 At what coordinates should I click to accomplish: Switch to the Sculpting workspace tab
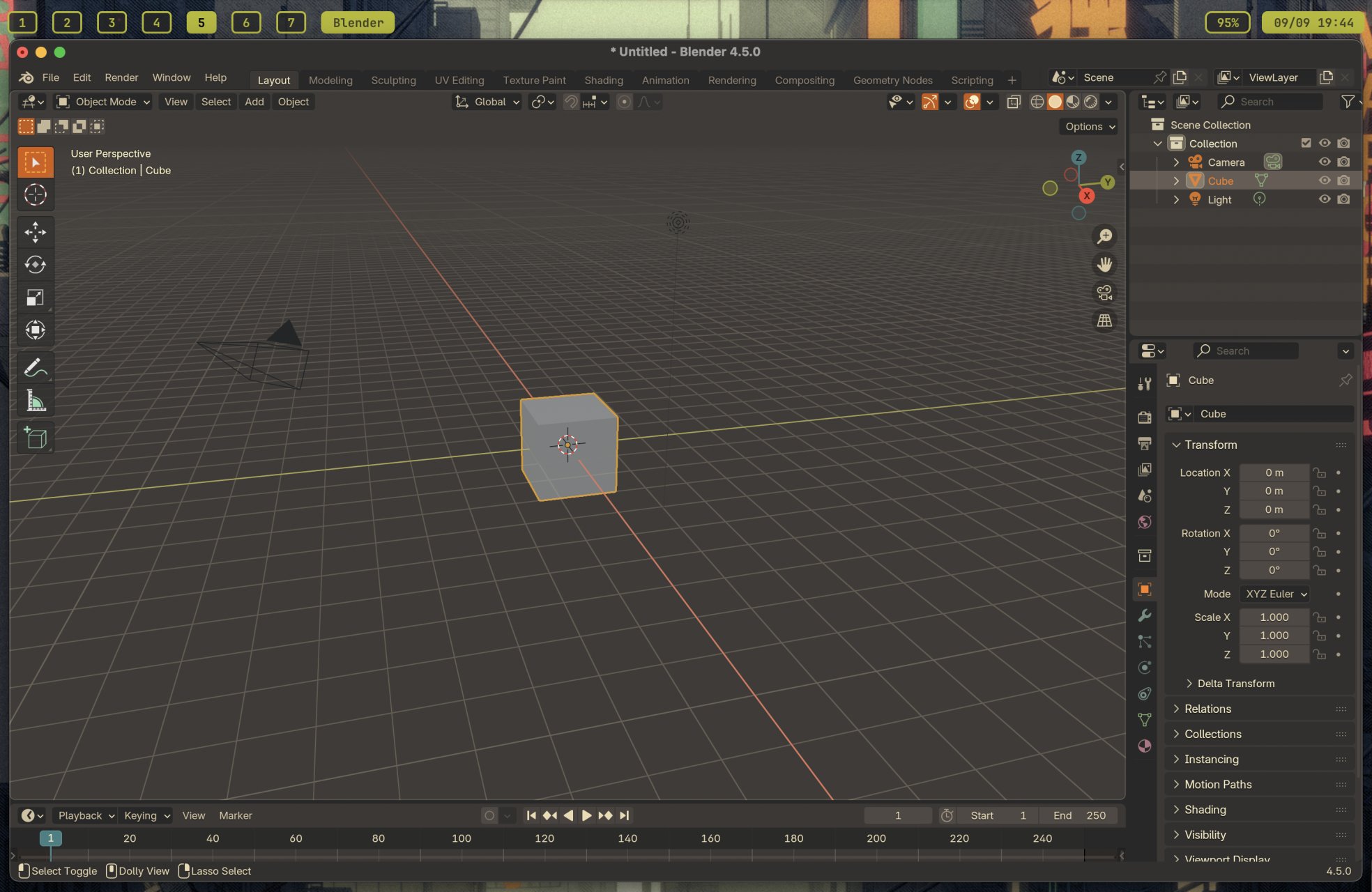(393, 80)
